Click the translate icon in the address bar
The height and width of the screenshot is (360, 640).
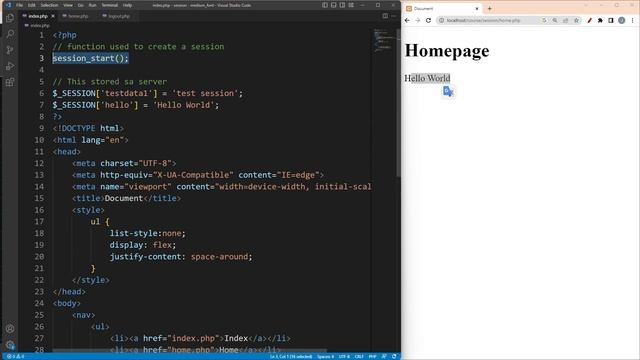coord(544,20)
